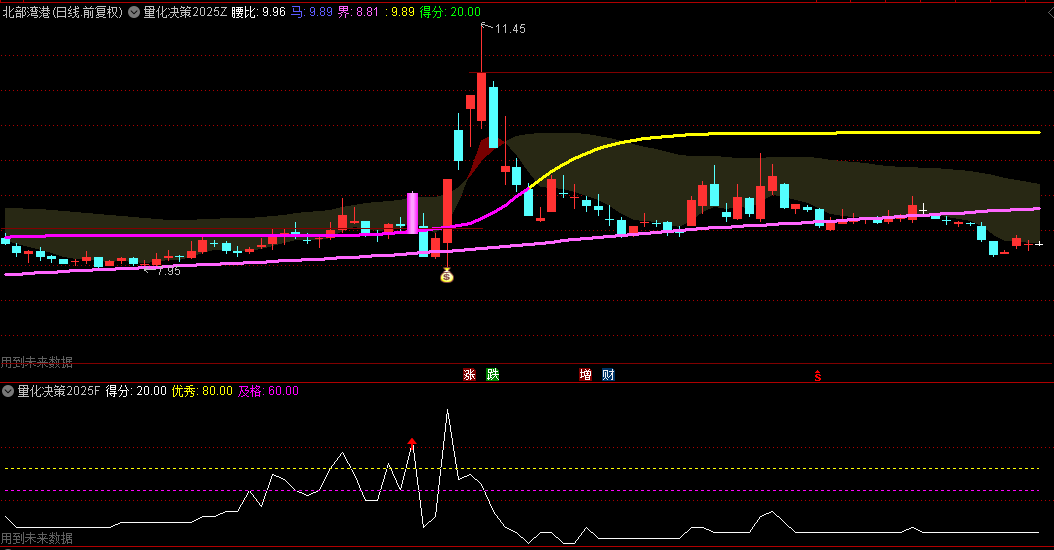Click the money bag signal icon
The height and width of the screenshot is (550, 1054).
447,275
